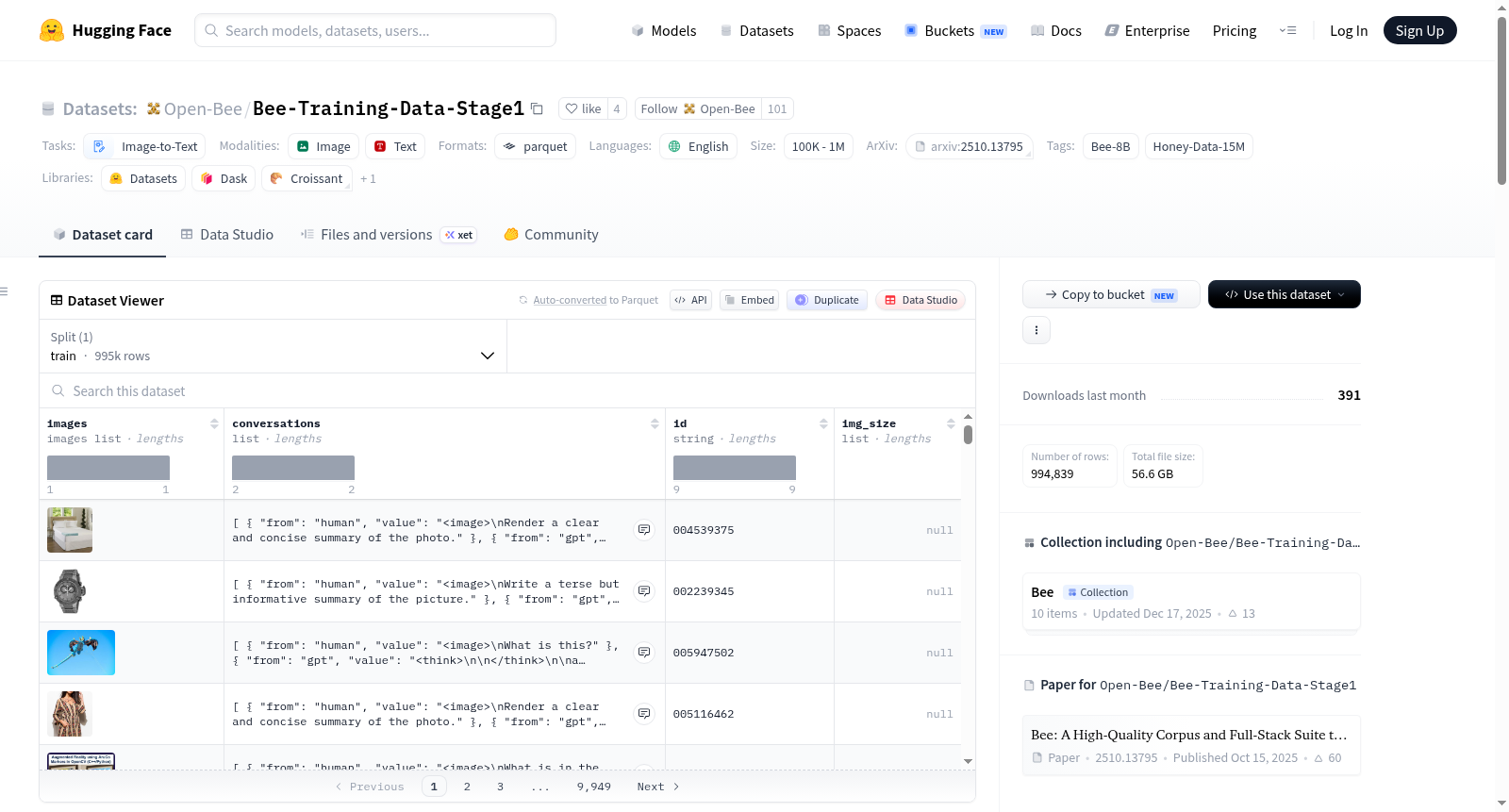Click the Open-Bee organization avatar in title
This screenshot has width=1509, height=812.
[x=153, y=108]
